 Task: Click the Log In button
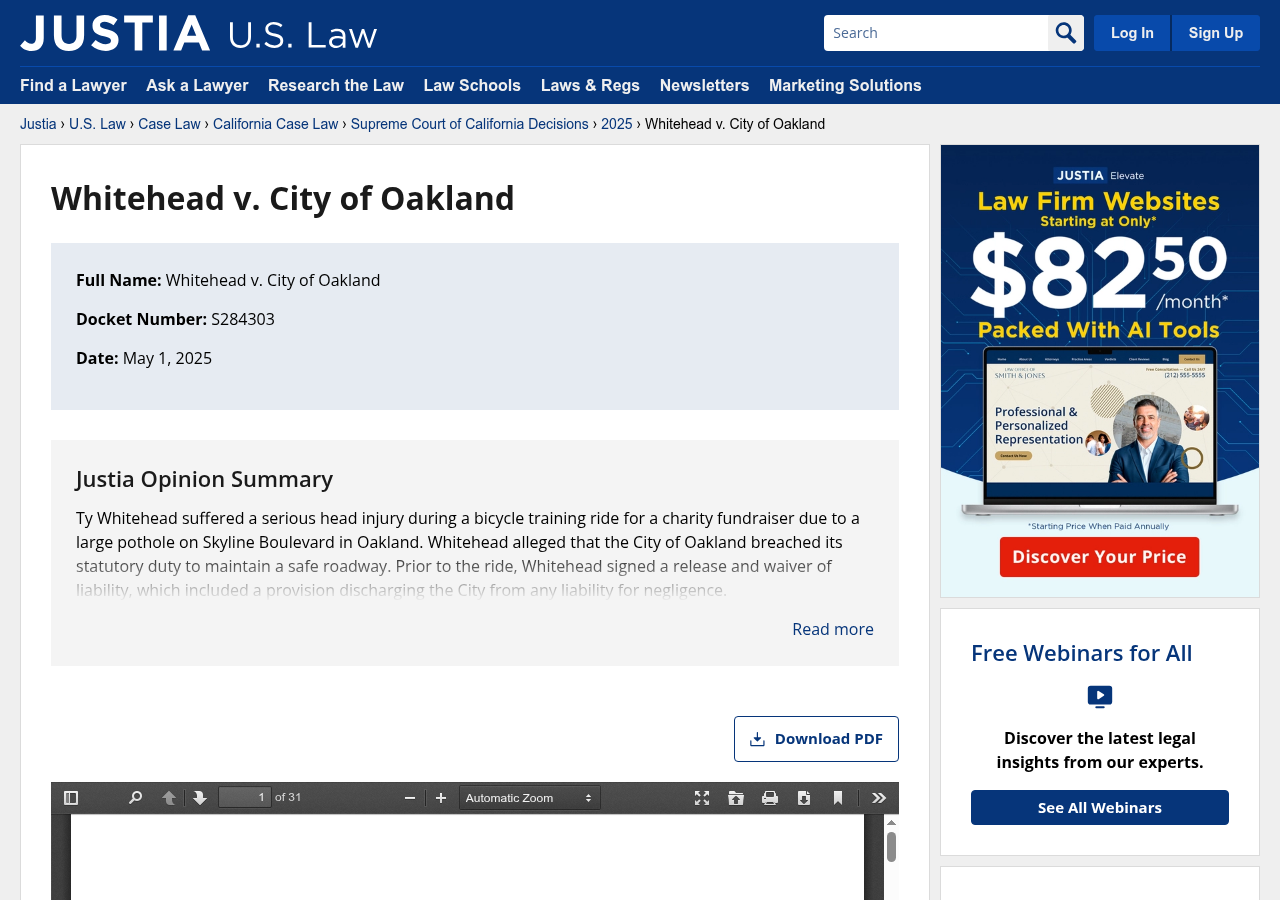click(x=1132, y=33)
